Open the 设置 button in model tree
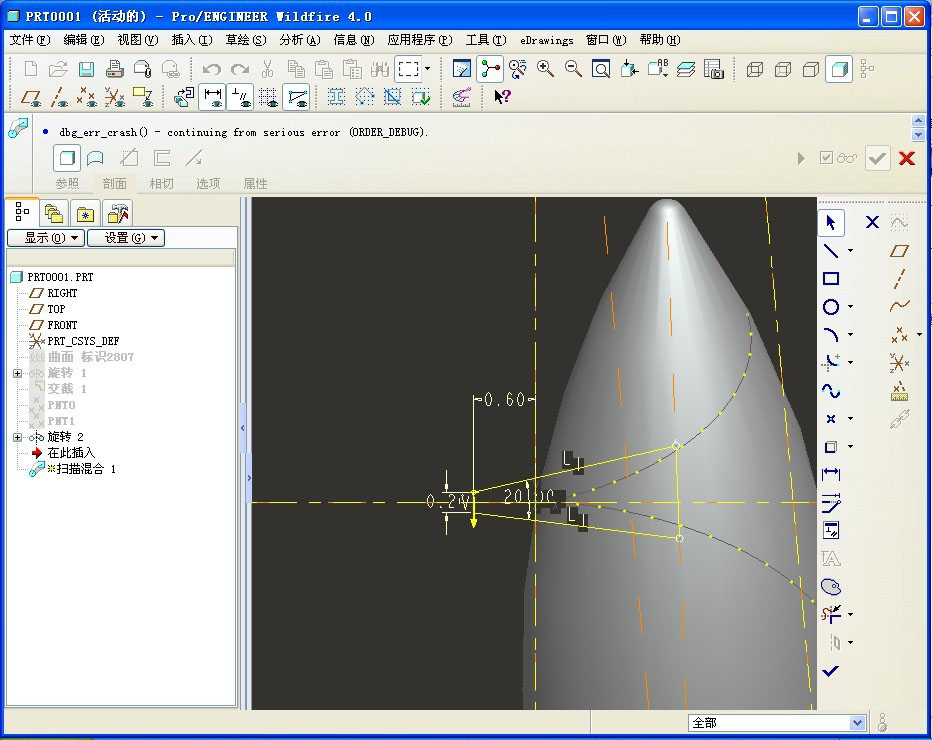The image size is (932, 740). (125, 238)
